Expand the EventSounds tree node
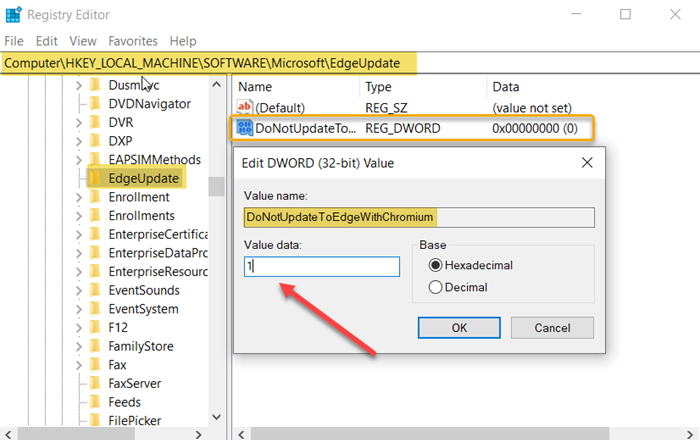 (79, 291)
